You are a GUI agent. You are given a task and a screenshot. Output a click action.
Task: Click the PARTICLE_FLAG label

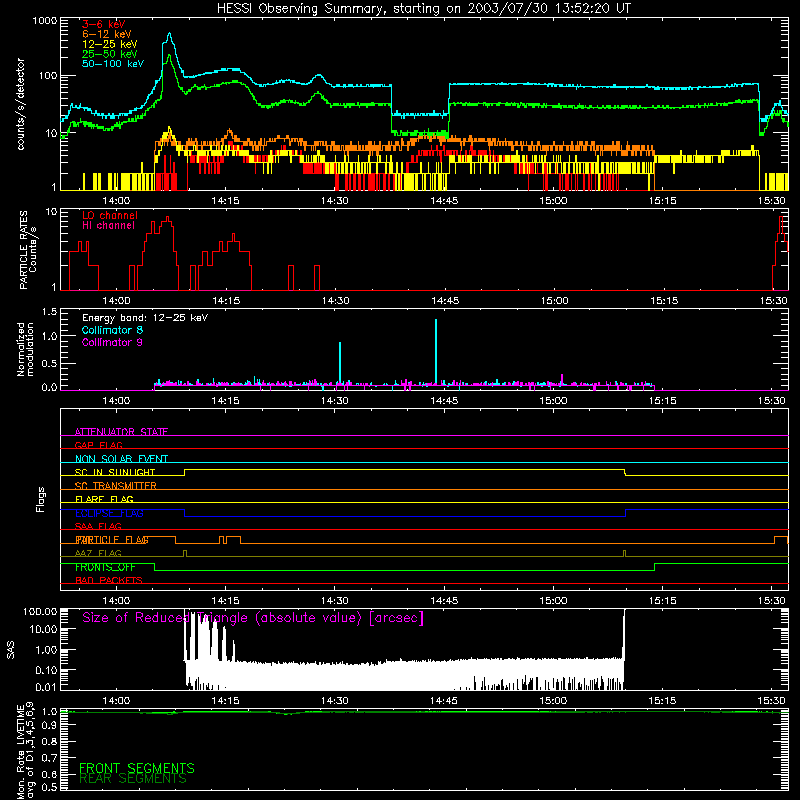click(x=112, y=540)
